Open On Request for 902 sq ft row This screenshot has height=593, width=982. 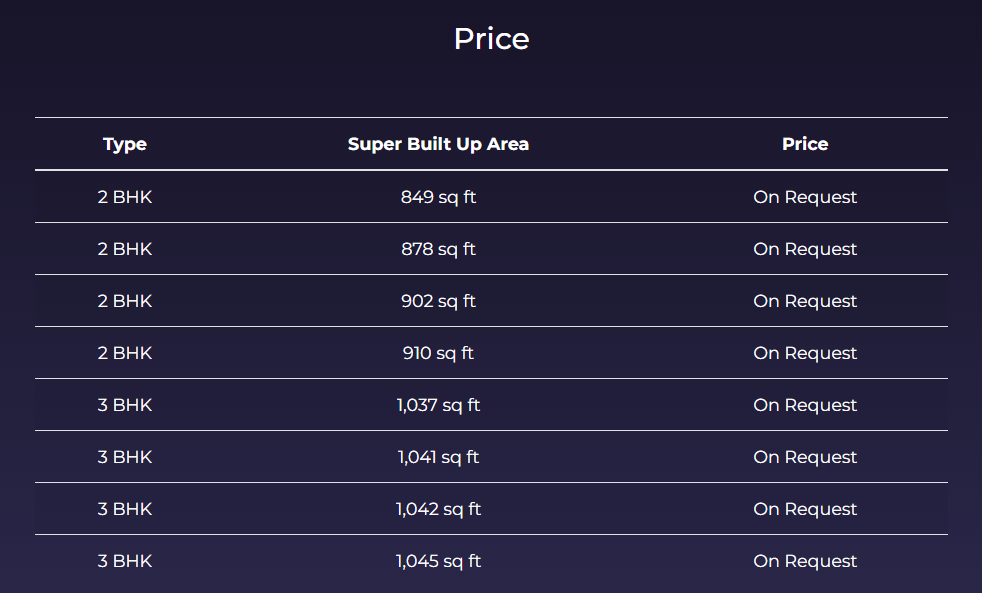pyautogui.click(x=805, y=301)
